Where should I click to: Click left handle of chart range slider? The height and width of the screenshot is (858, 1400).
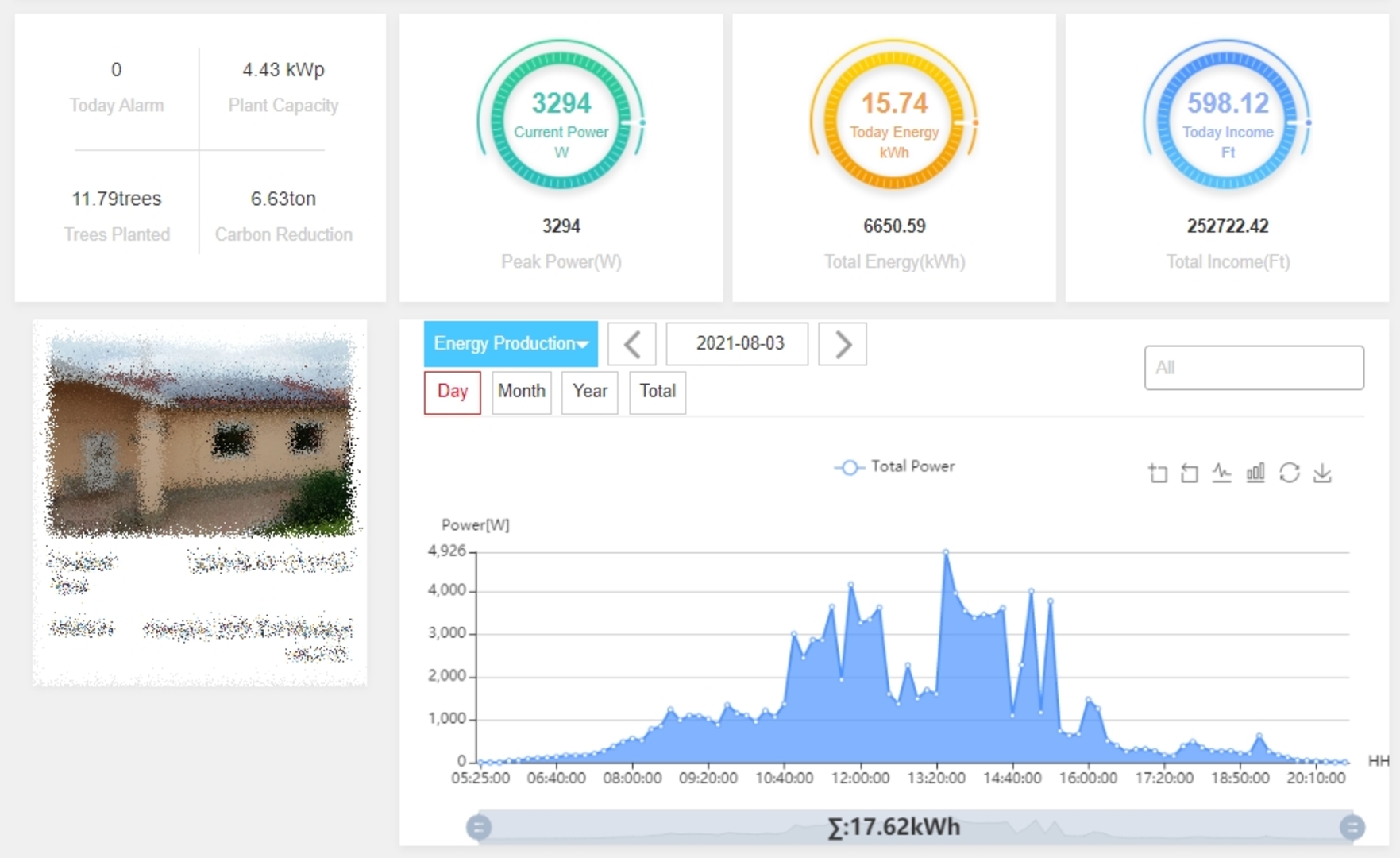479,828
